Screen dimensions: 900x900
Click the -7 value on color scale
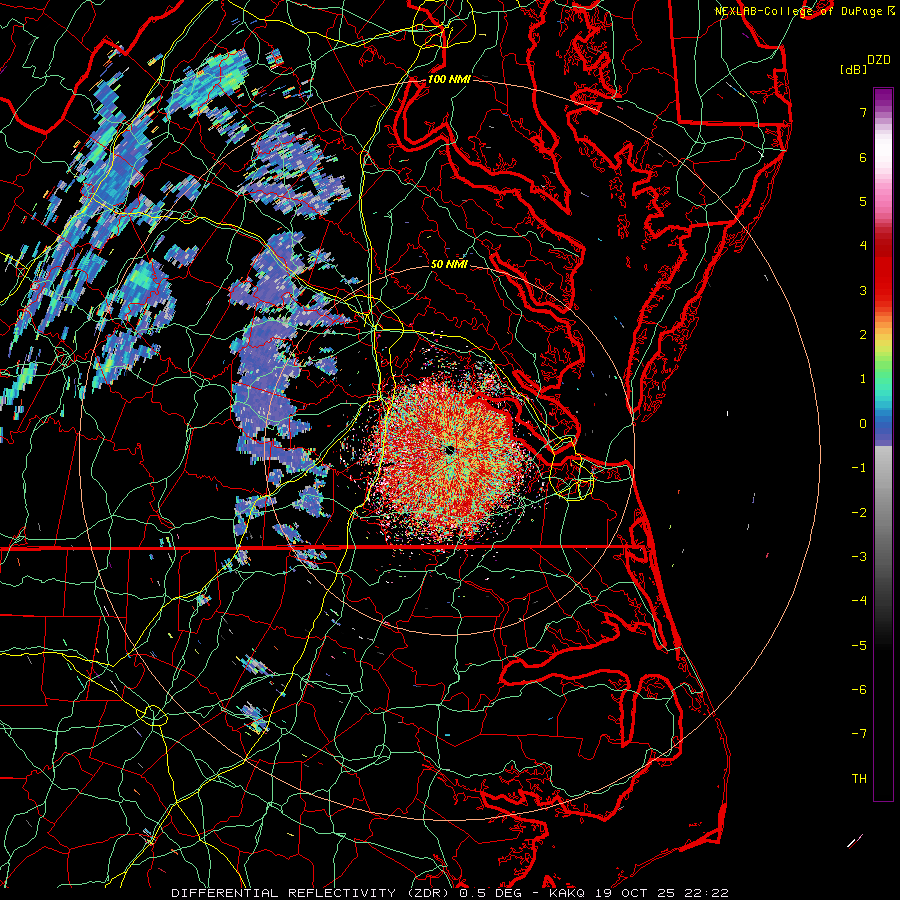[859, 734]
